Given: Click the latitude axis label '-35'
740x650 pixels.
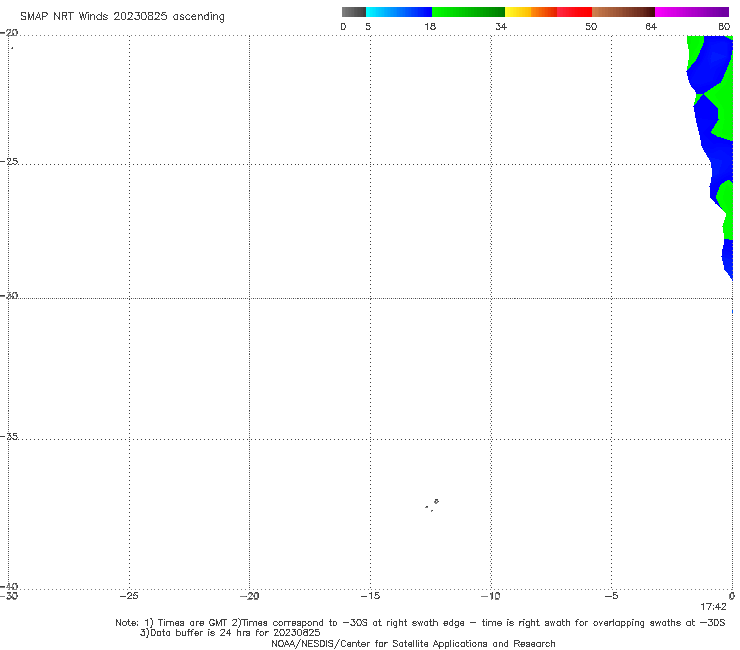Looking at the screenshot, I should pos(9,436).
